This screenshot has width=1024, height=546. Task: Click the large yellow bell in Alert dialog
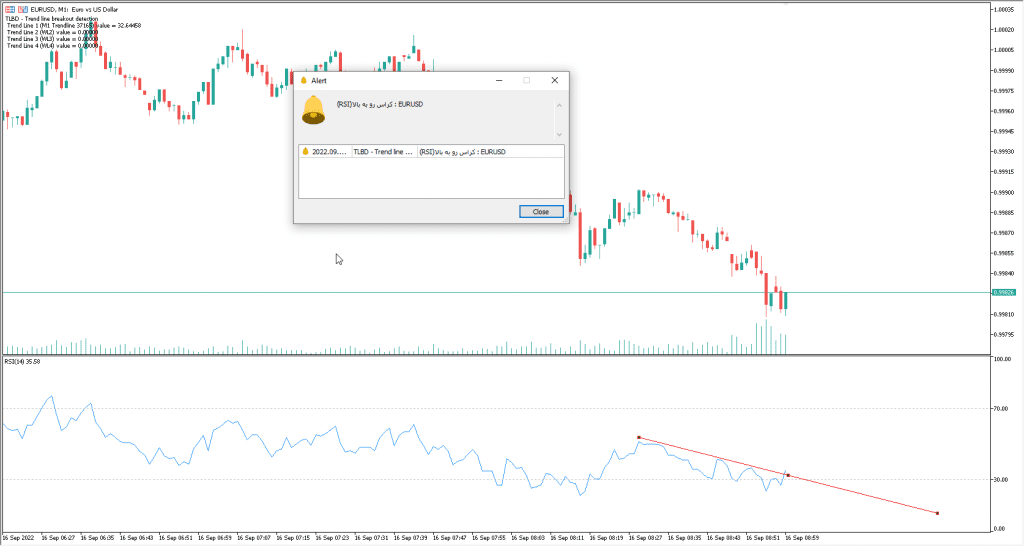(313, 110)
